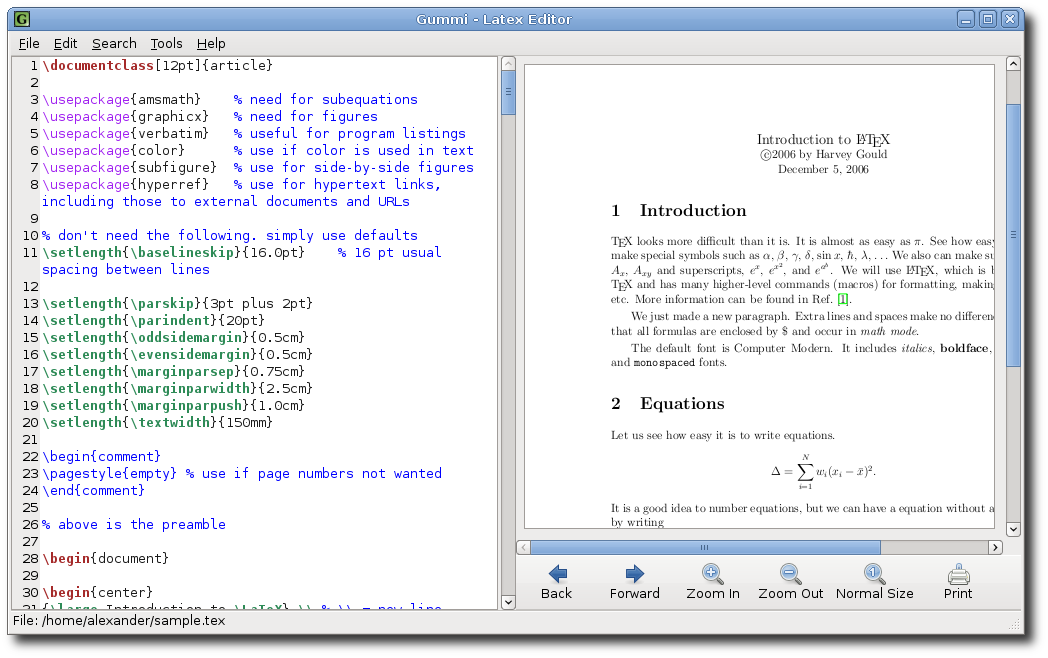Viewport: 1048px width, 658px height.
Task: Click the '2 Equations' preview heading
Action: 668,404
